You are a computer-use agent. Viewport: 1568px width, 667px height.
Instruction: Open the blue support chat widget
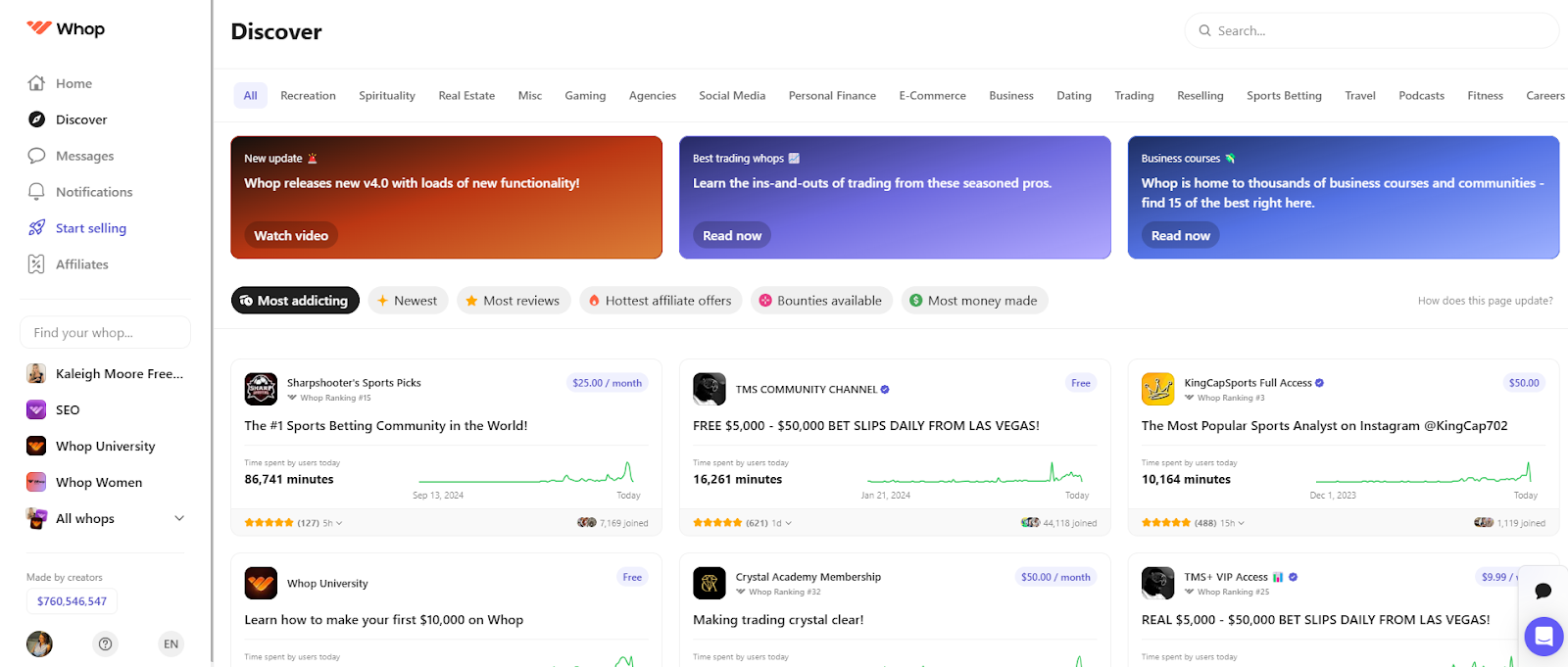(1543, 637)
